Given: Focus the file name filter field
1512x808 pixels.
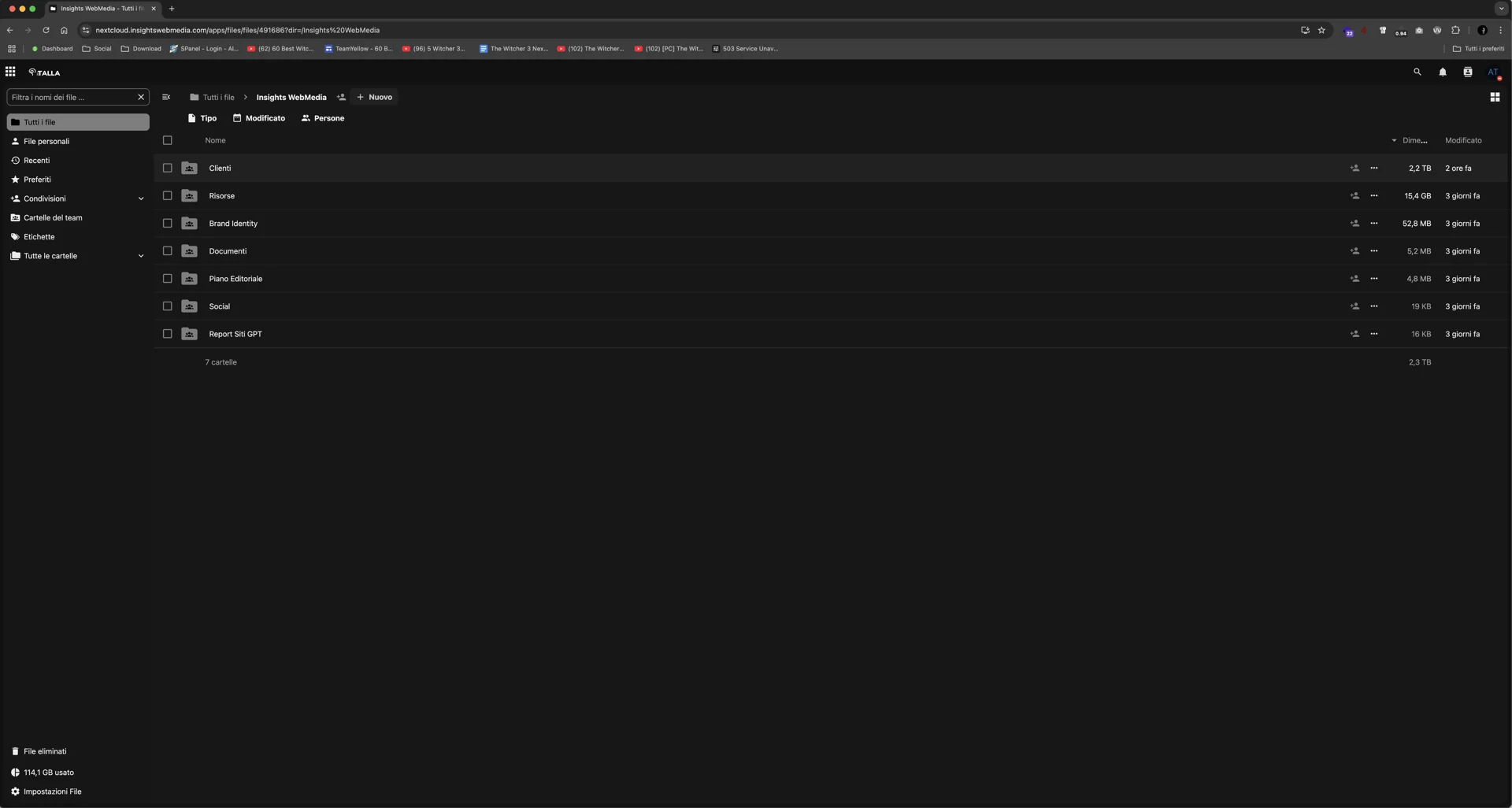Looking at the screenshot, I should coord(71,97).
